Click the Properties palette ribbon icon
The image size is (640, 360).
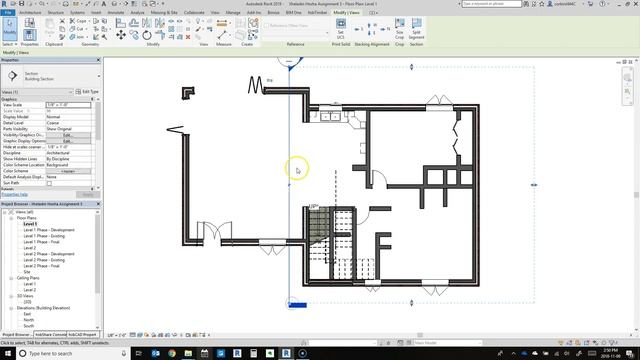tap(29, 35)
